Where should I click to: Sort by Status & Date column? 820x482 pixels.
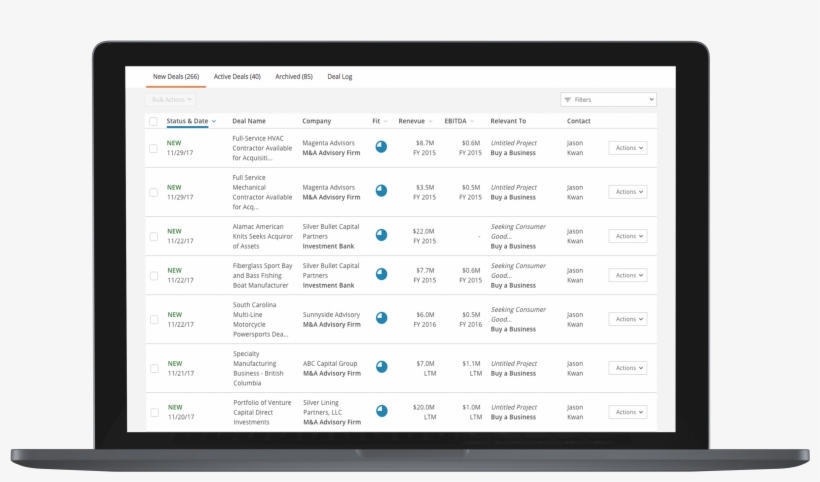click(191, 121)
